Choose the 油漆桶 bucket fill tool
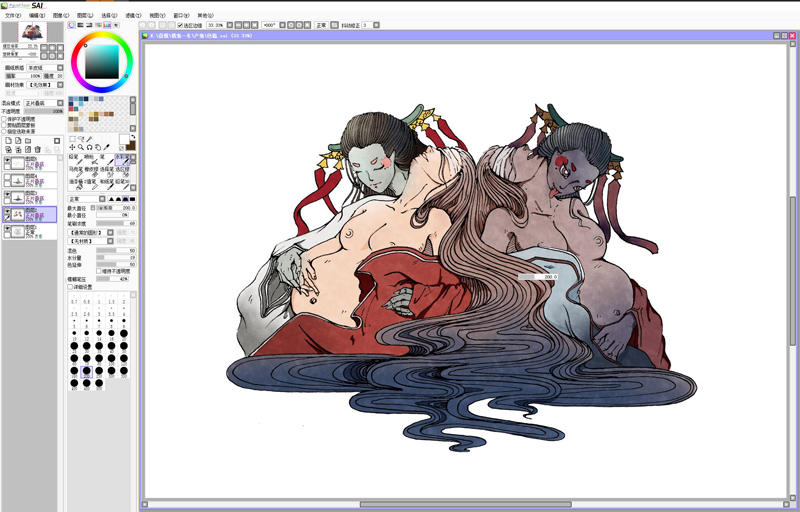 coord(76,184)
